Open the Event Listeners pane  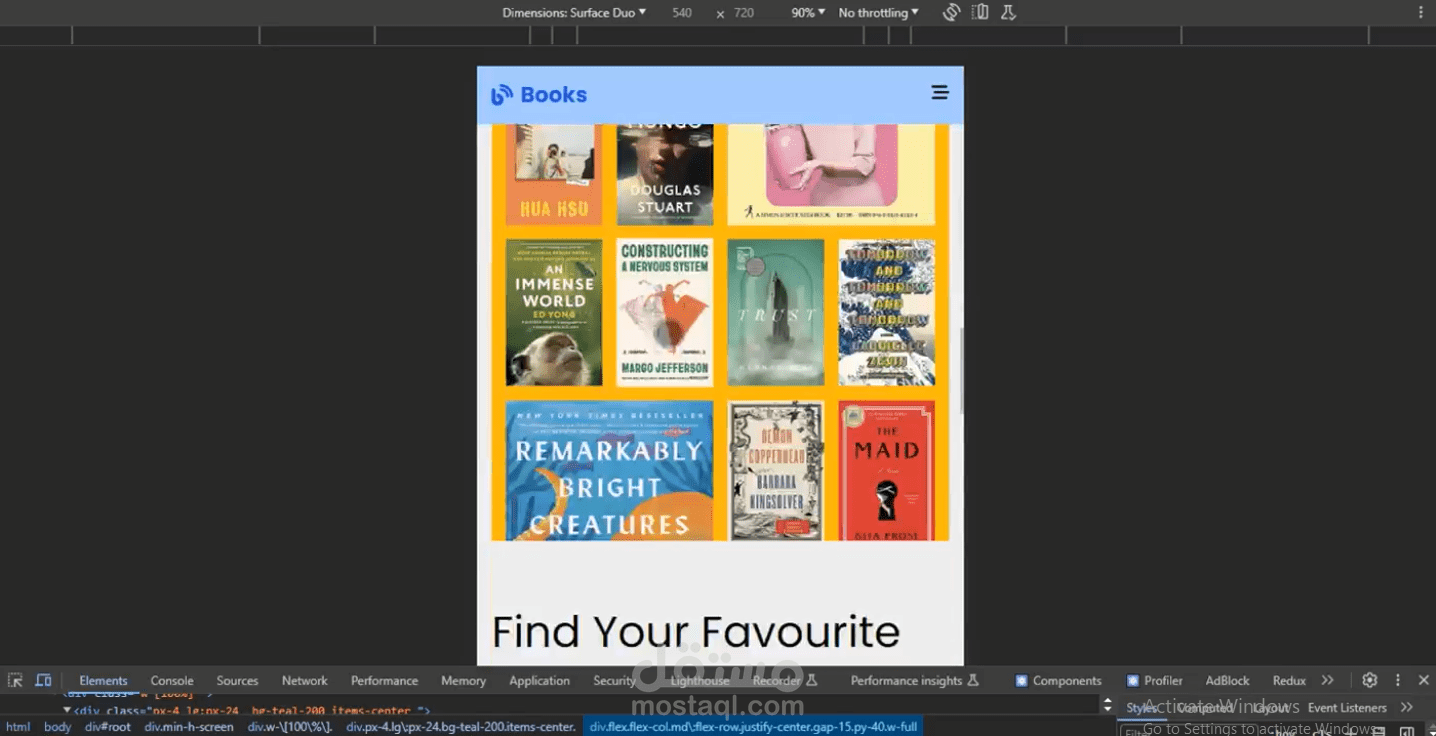pyautogui.click(x=1347, y=708)
